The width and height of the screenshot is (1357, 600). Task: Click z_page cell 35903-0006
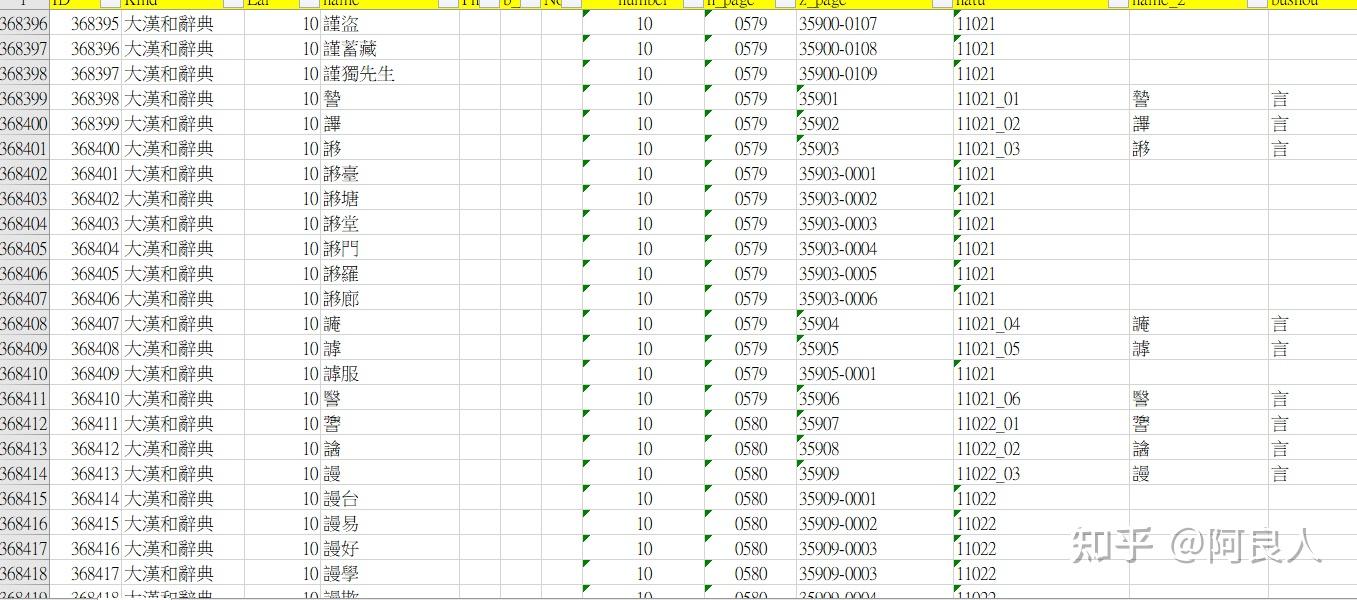874,299
